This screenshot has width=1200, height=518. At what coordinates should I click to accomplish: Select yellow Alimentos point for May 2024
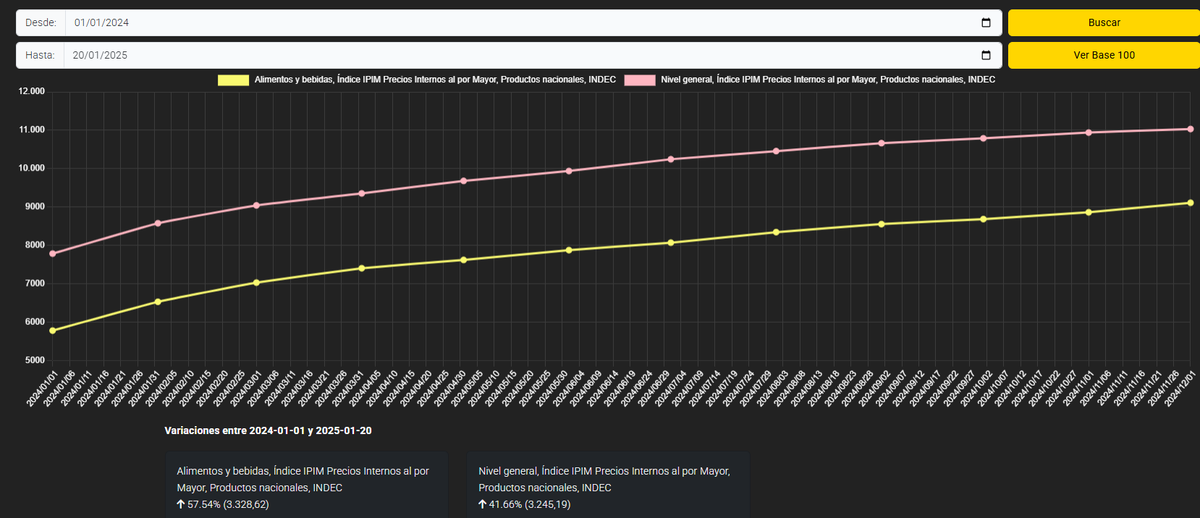point(463,260)
